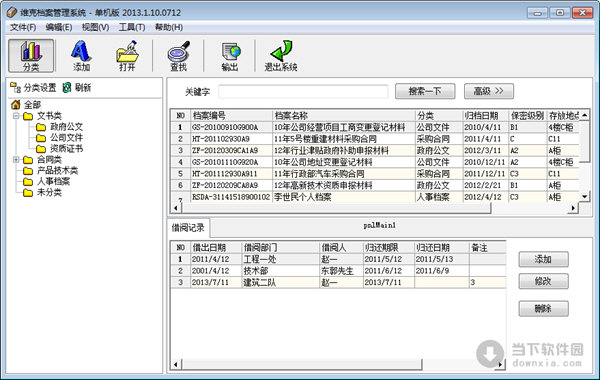Click the 添加 button beside borrow records
600x380 pixels.
click(x=543, y=259)
